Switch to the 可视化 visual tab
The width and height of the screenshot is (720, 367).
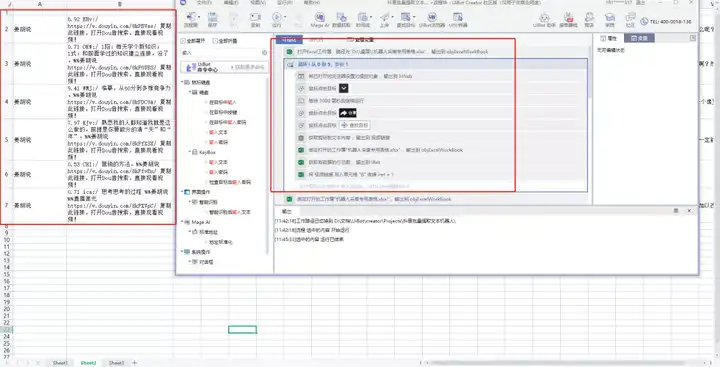point(289,40)
